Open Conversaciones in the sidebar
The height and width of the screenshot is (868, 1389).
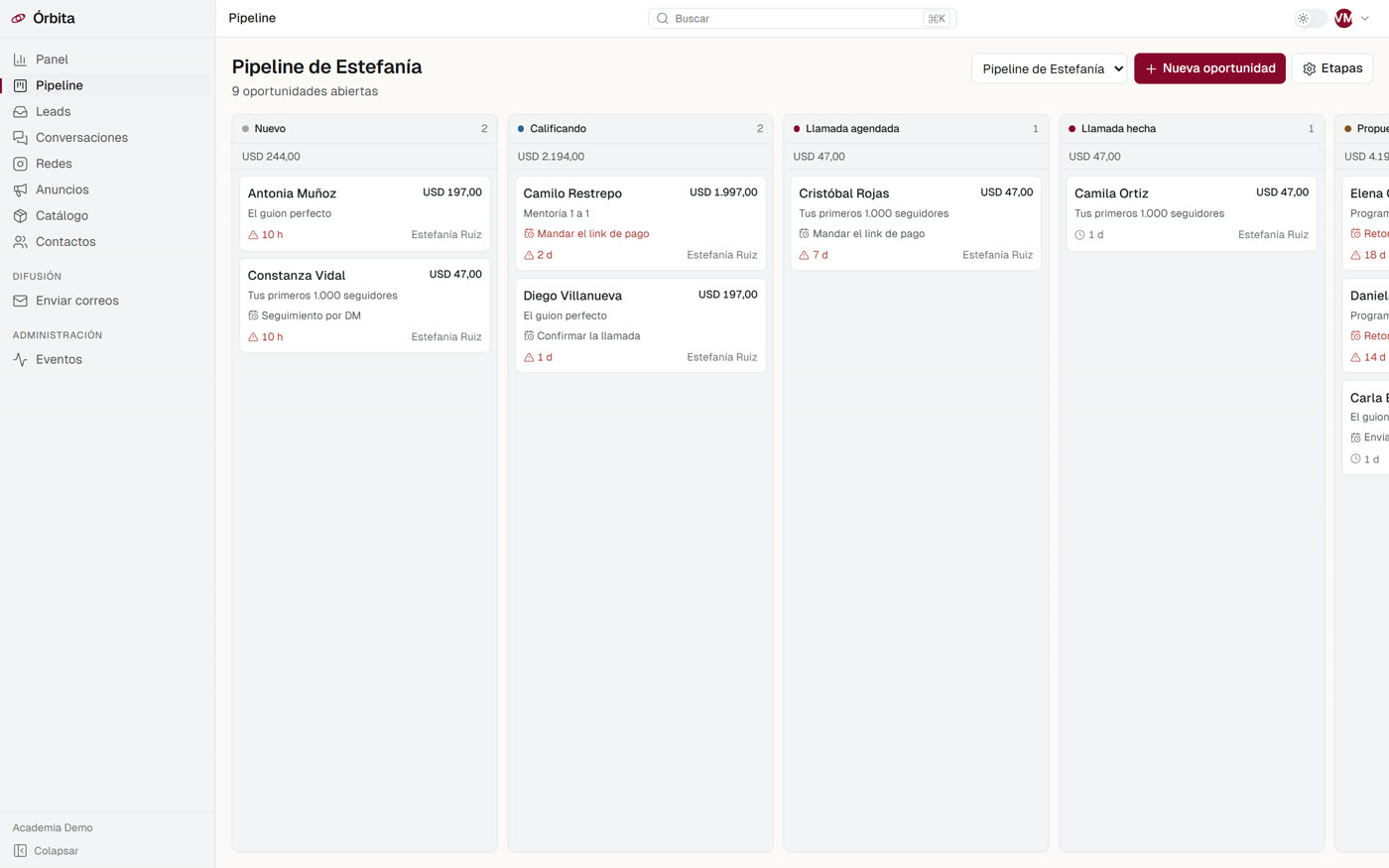pyautogui.click(x=107, y=137)
